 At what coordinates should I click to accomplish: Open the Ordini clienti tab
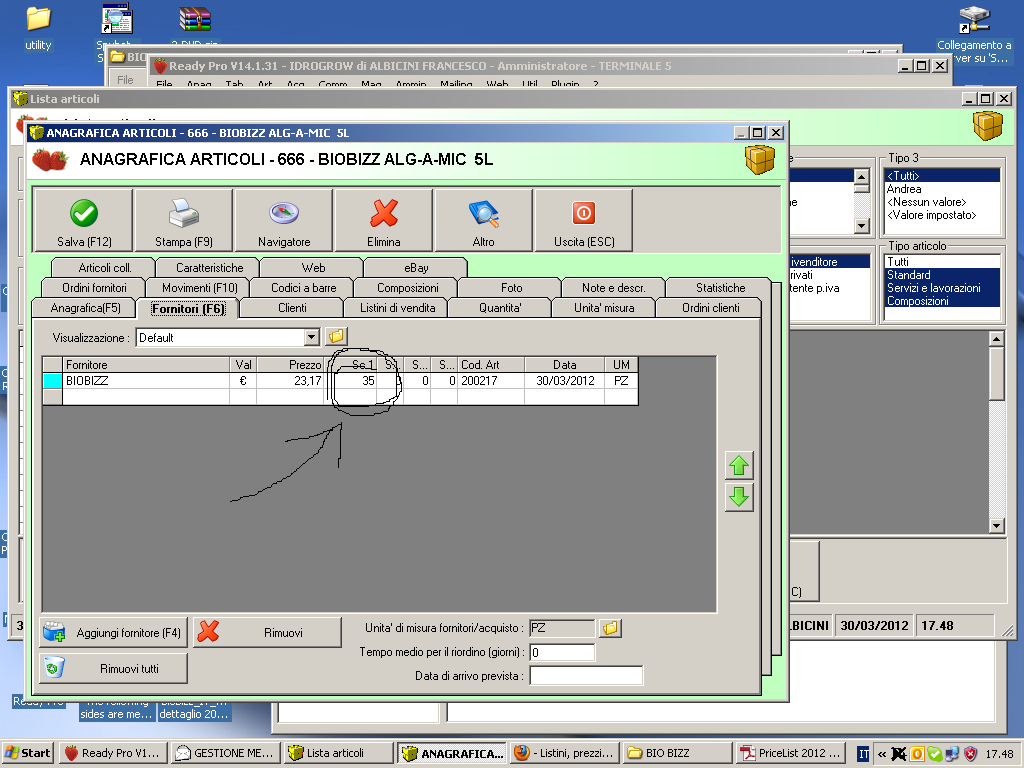711,308
